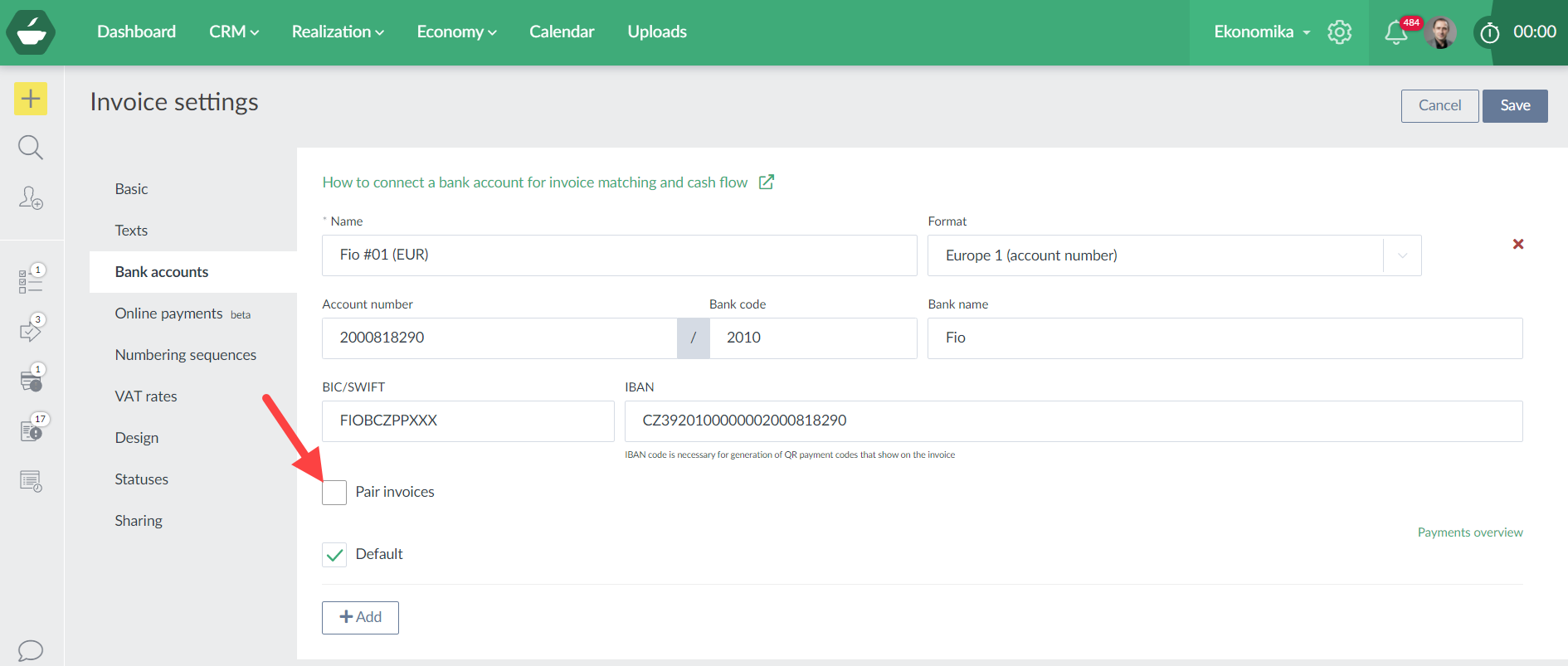Remove bank account with red X
This screenshot has height=666, width=1568.
point(1517,244)
